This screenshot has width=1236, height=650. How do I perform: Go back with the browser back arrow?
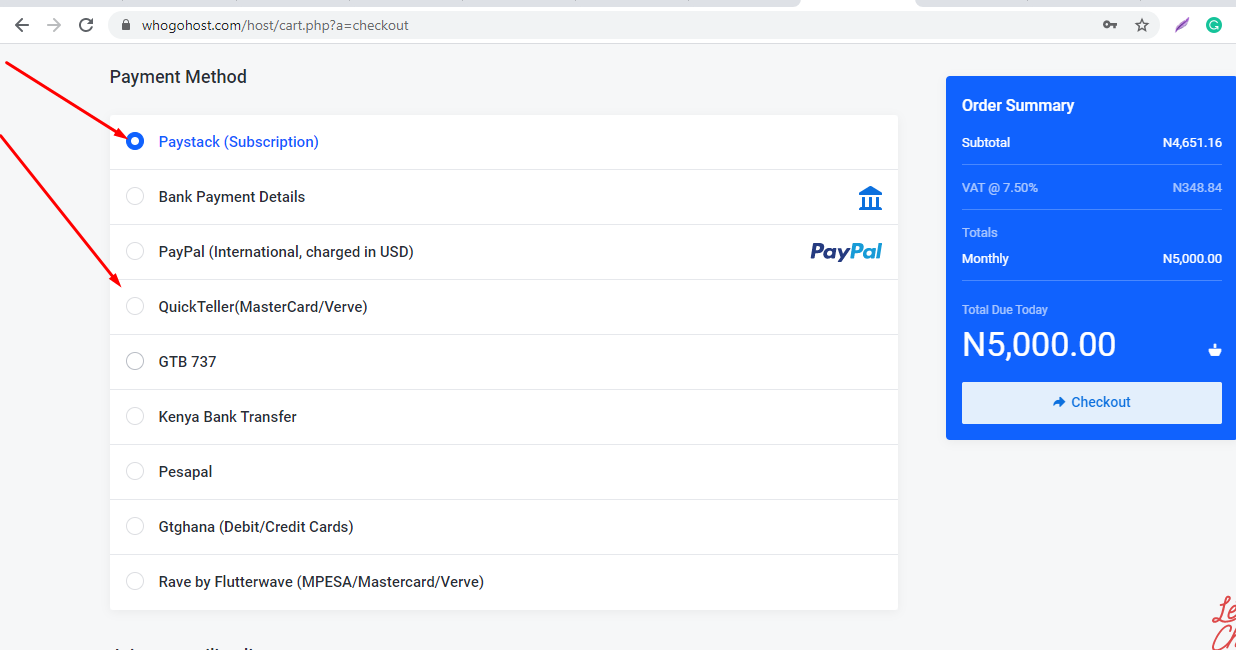coord(22,25)
